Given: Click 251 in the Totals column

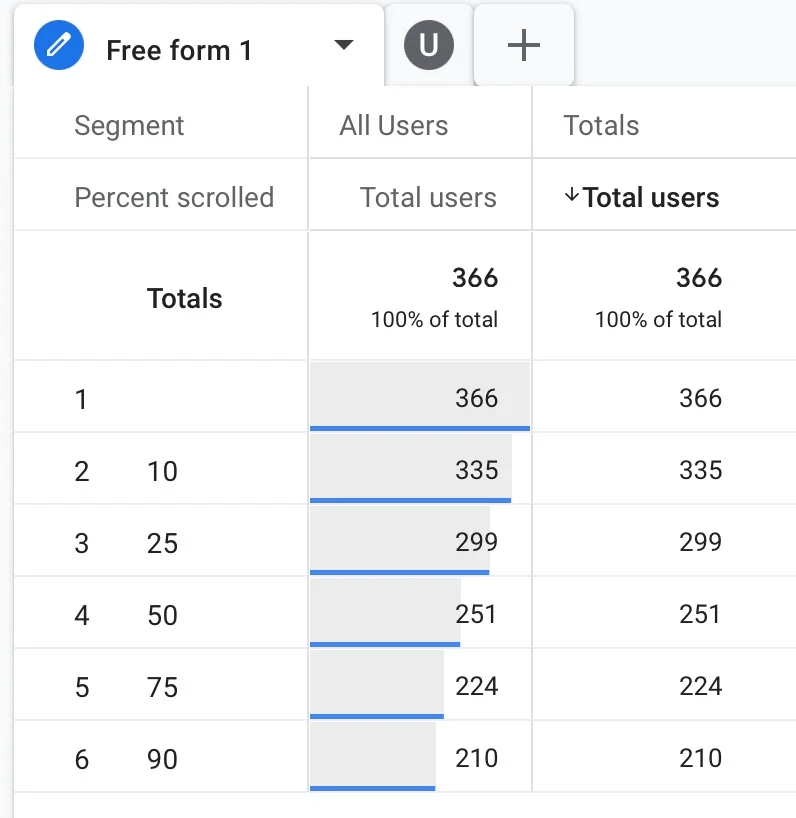Looking at the screenshot, I should tap(699, 614).
